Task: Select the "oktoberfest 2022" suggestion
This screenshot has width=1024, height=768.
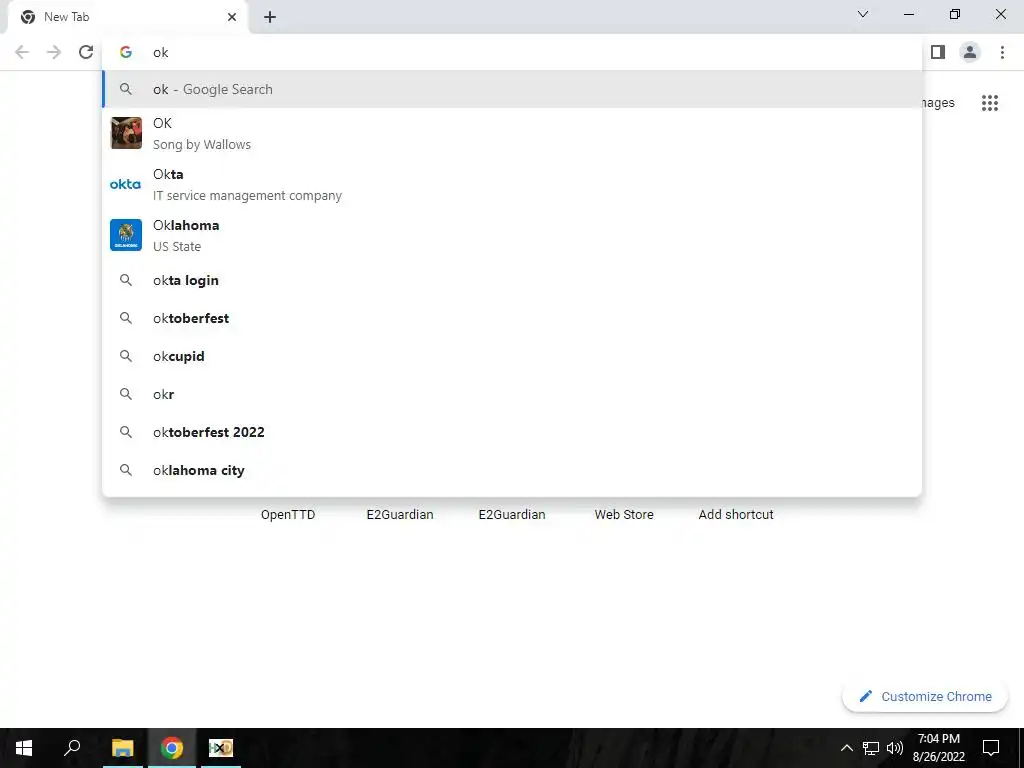Action: (513, 432)
